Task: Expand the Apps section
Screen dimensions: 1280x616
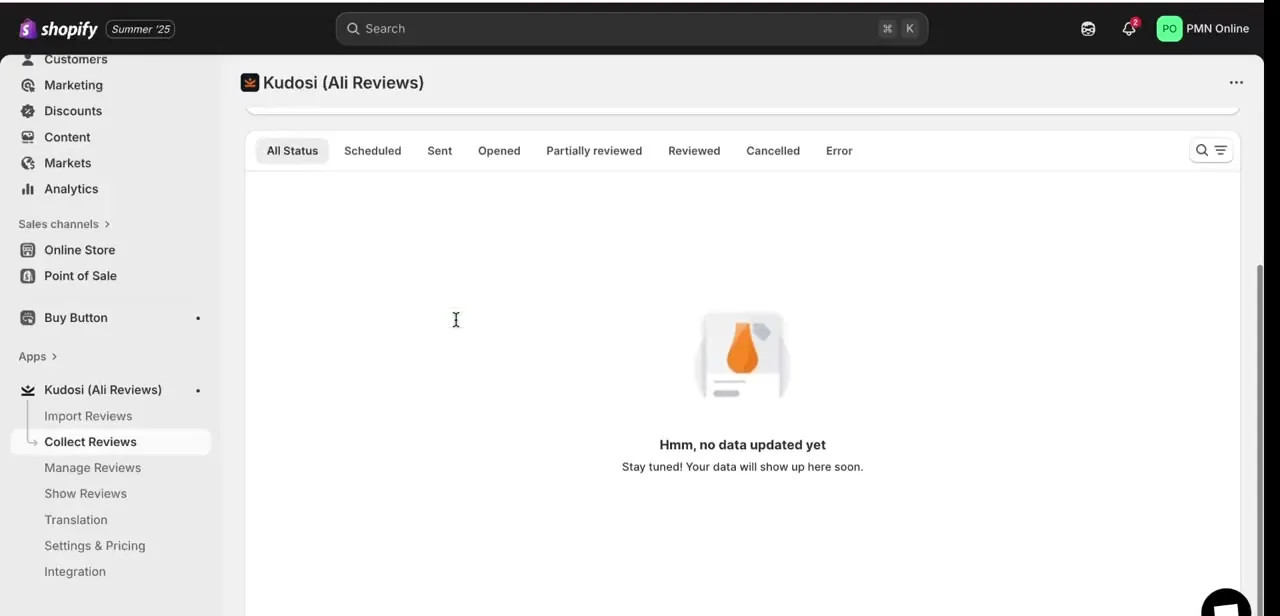Action: click(38, 356)
